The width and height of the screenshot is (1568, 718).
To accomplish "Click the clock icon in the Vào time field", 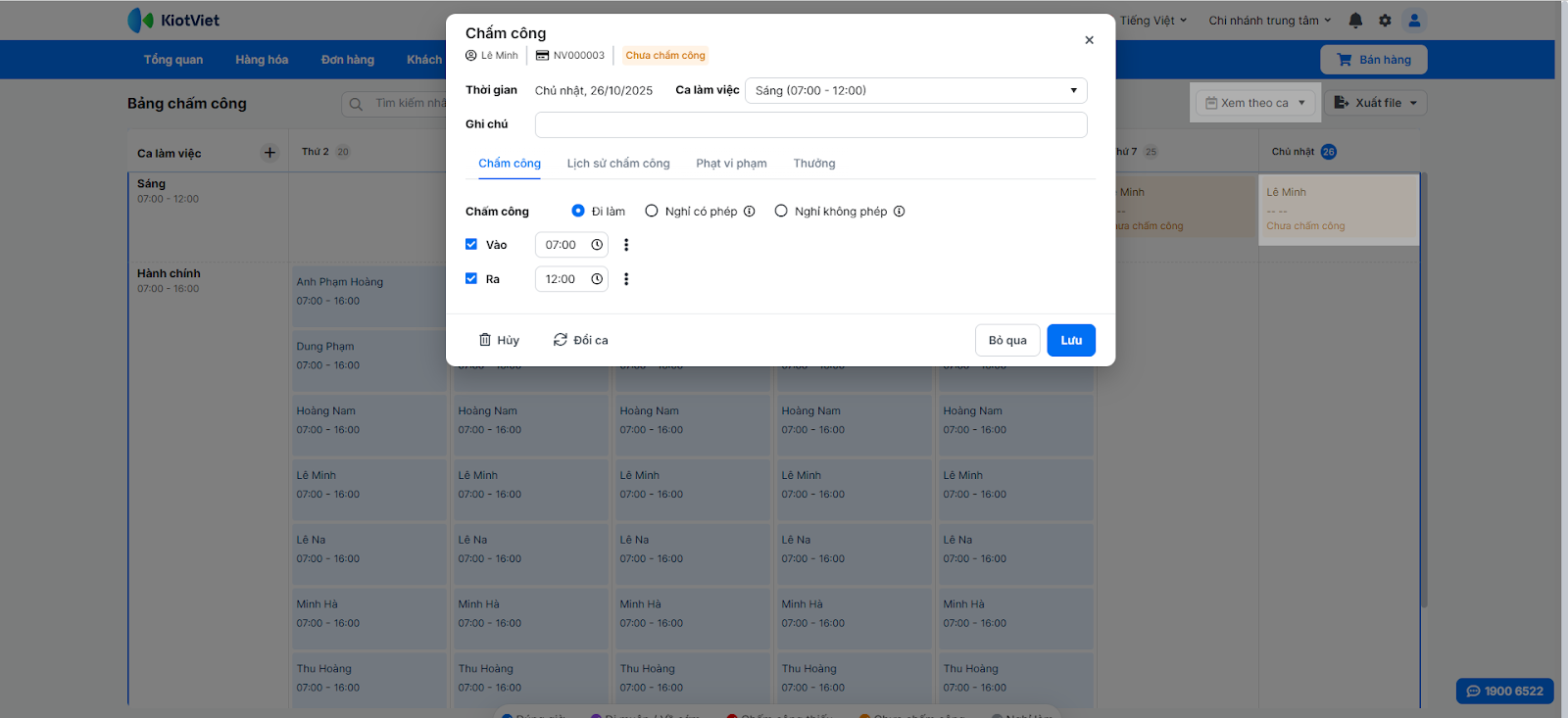I will [597, 245].
